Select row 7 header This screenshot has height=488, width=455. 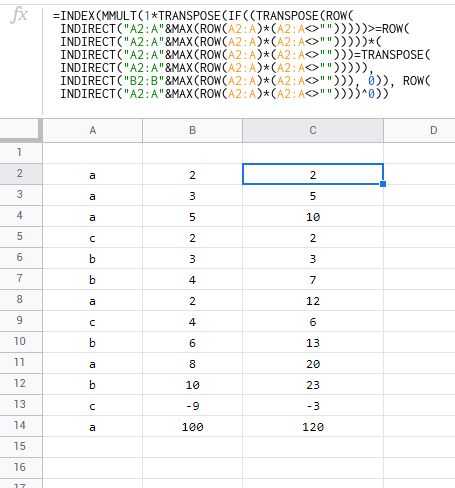pyautogui.click(x=21, y=279)
